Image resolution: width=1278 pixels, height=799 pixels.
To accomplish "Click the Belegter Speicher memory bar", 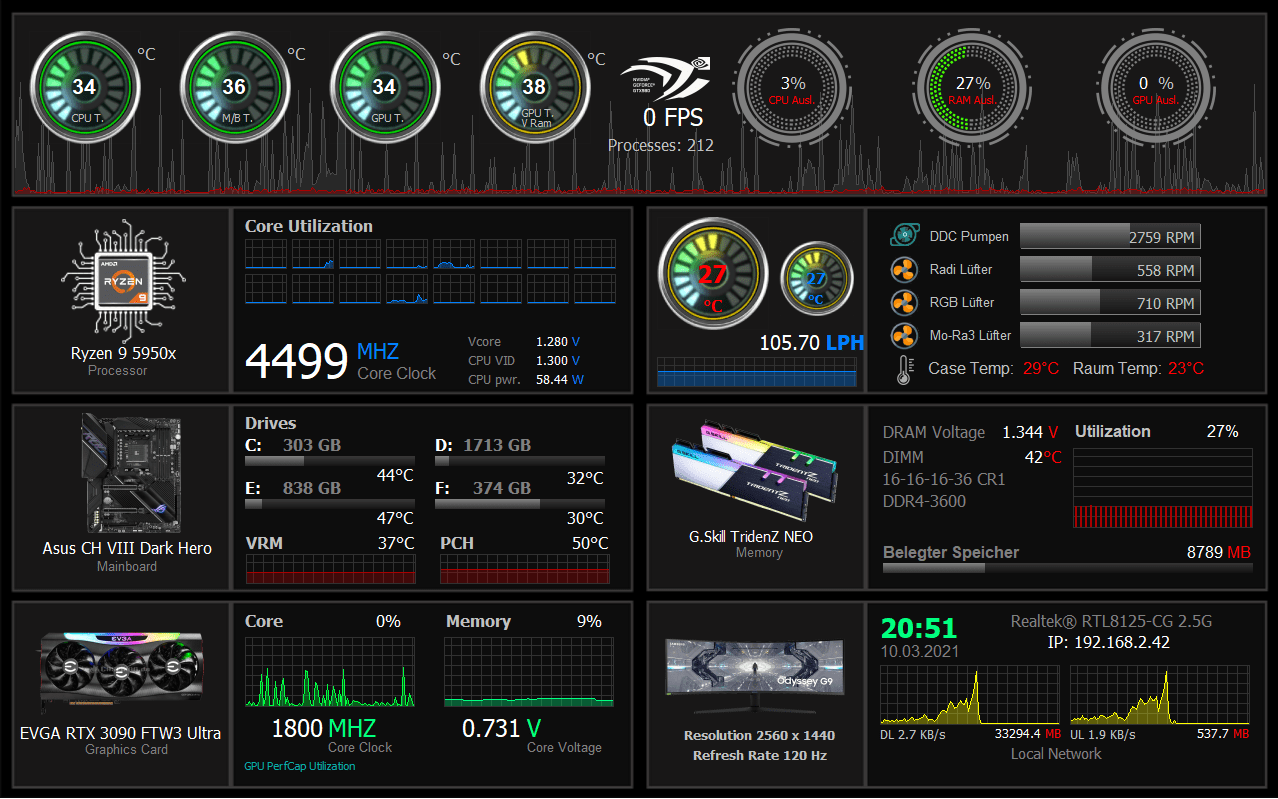I will point(1067,568).
